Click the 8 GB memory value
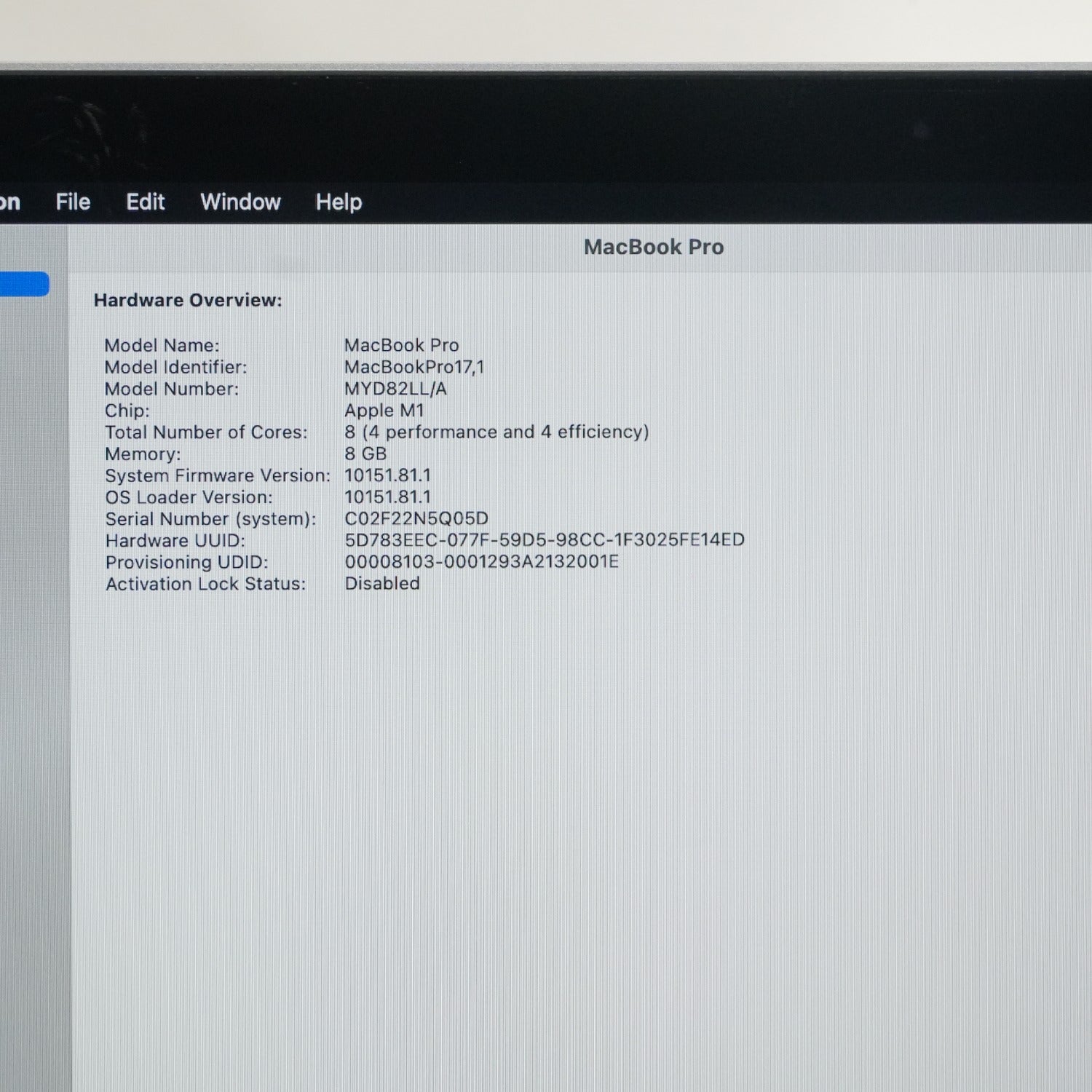The image size is (1092, 1092). click(365, 454)
